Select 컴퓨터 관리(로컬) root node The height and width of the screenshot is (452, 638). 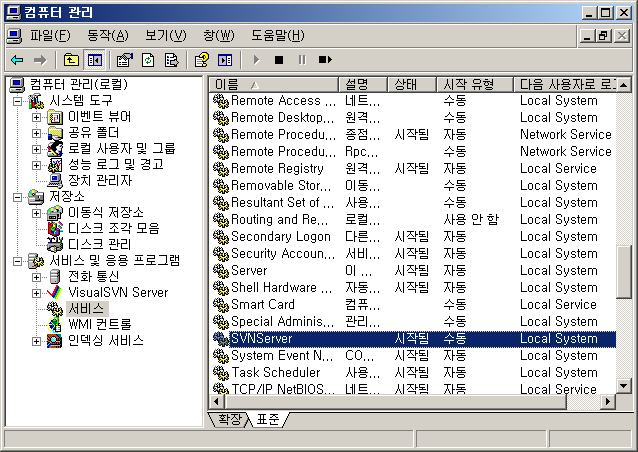79,85
